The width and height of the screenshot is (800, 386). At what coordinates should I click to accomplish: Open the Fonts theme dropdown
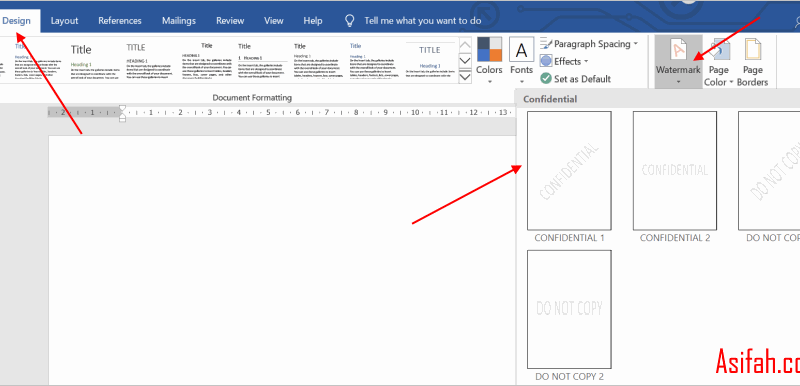521,61
